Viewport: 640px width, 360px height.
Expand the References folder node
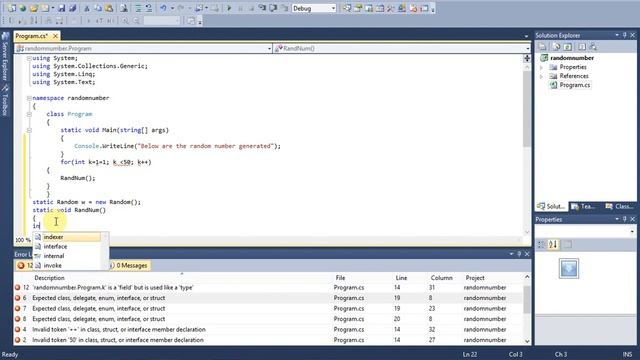click(542, 76)
